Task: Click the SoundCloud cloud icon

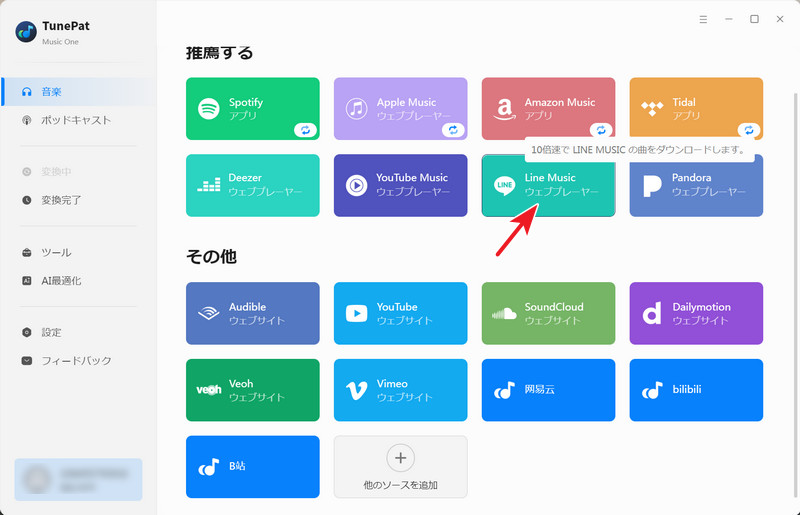Action: [x=504, y=313]
